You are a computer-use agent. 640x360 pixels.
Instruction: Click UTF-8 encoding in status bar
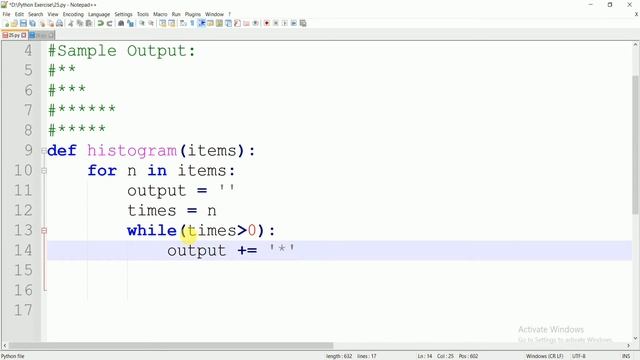pos(579,356)
